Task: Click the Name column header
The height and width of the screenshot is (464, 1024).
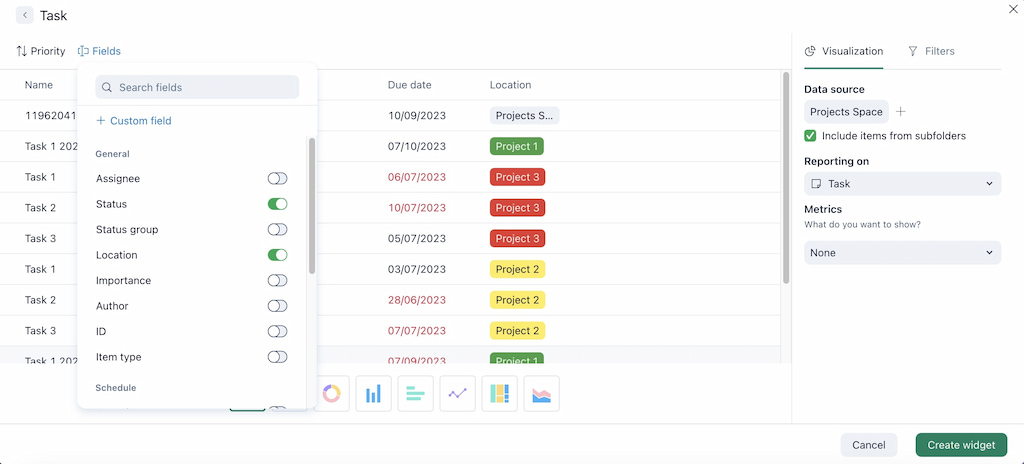Action: tap(39, 85)
